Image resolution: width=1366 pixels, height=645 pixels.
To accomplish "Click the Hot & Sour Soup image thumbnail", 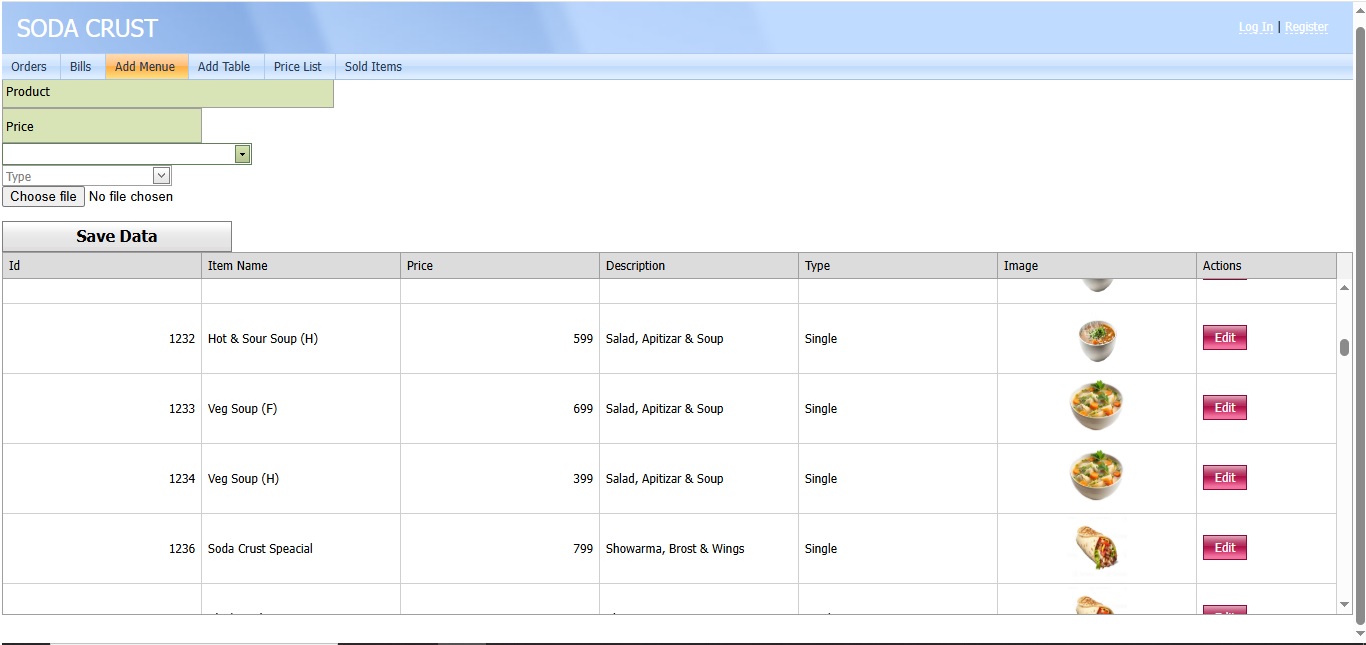I will (x=1097, y=339).
